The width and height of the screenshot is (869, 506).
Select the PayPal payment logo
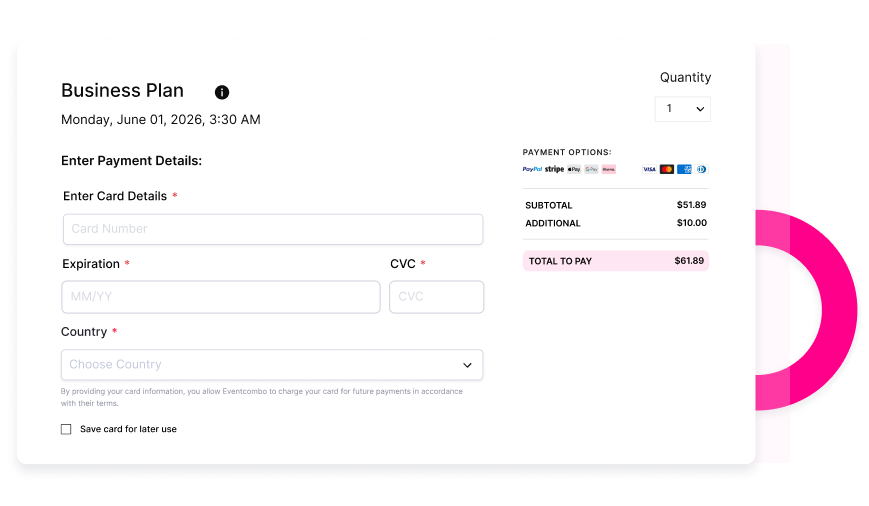pyautogui.click(x=532, y=170)
